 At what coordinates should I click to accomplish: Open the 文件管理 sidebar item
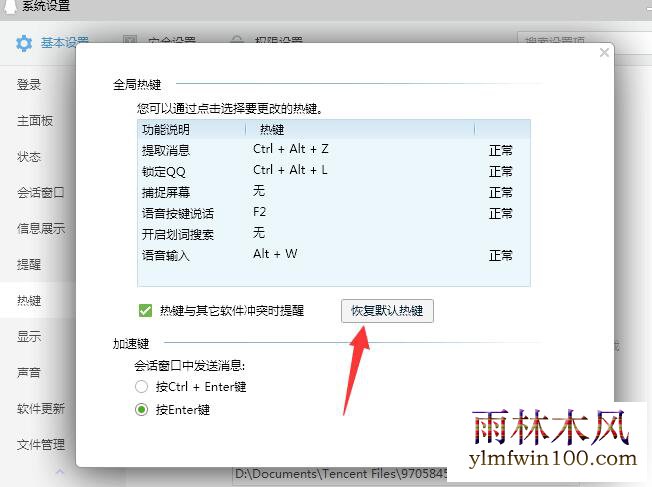click(x=41, y=444)
